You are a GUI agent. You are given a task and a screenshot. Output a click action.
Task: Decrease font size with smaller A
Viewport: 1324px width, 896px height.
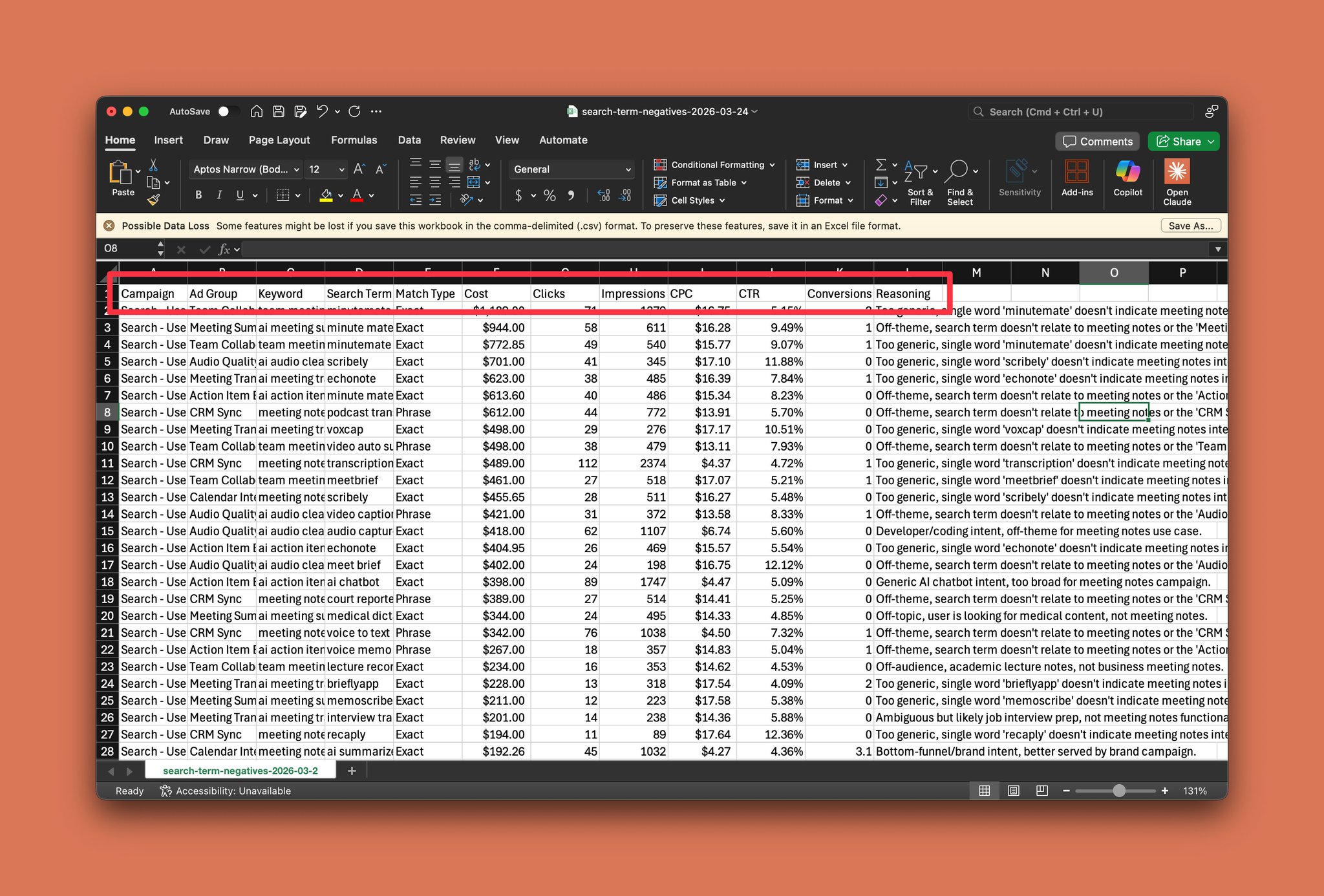381,169
